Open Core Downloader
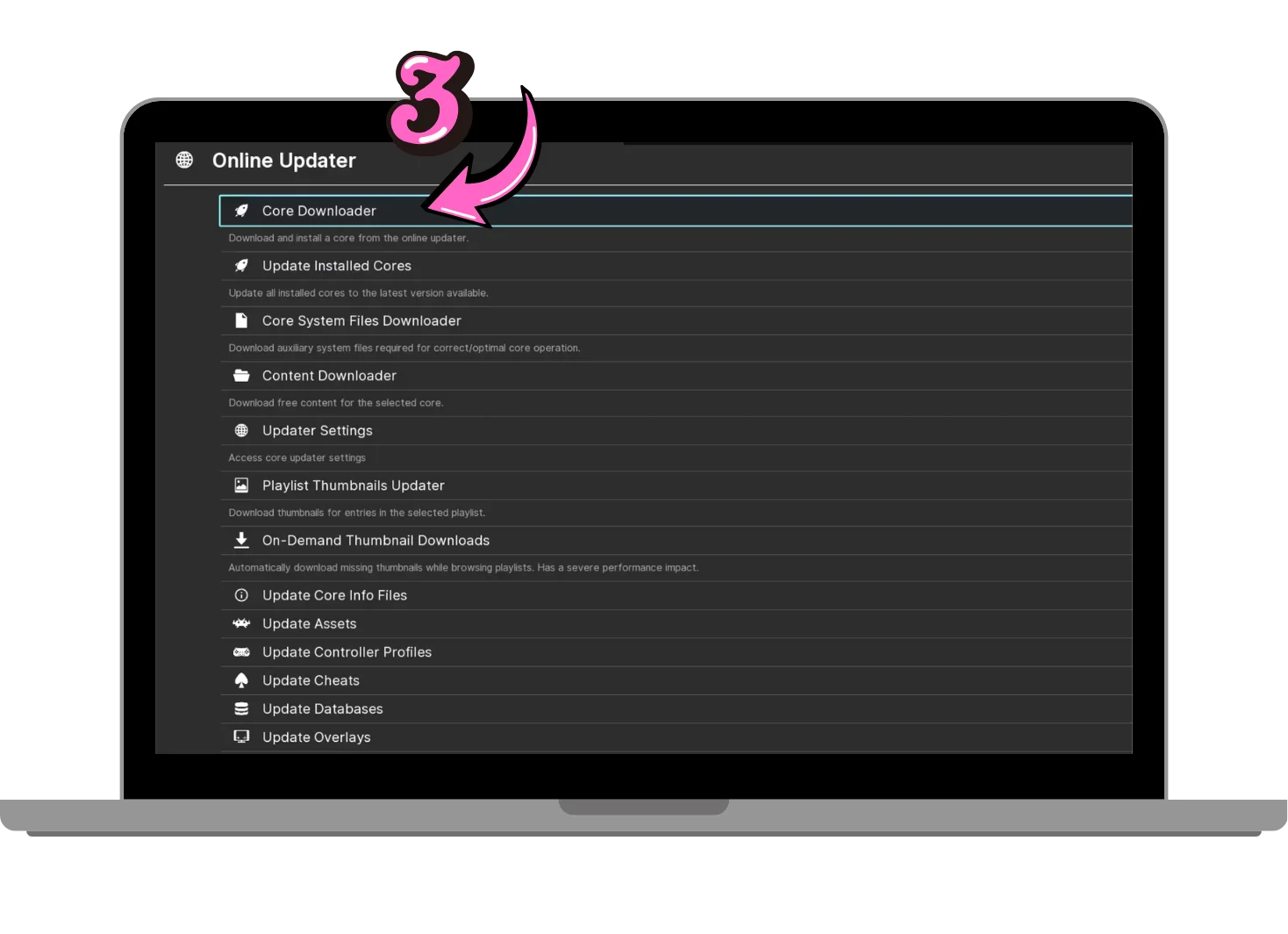Viewport: 1288px width, 934px height. point(676,211)
